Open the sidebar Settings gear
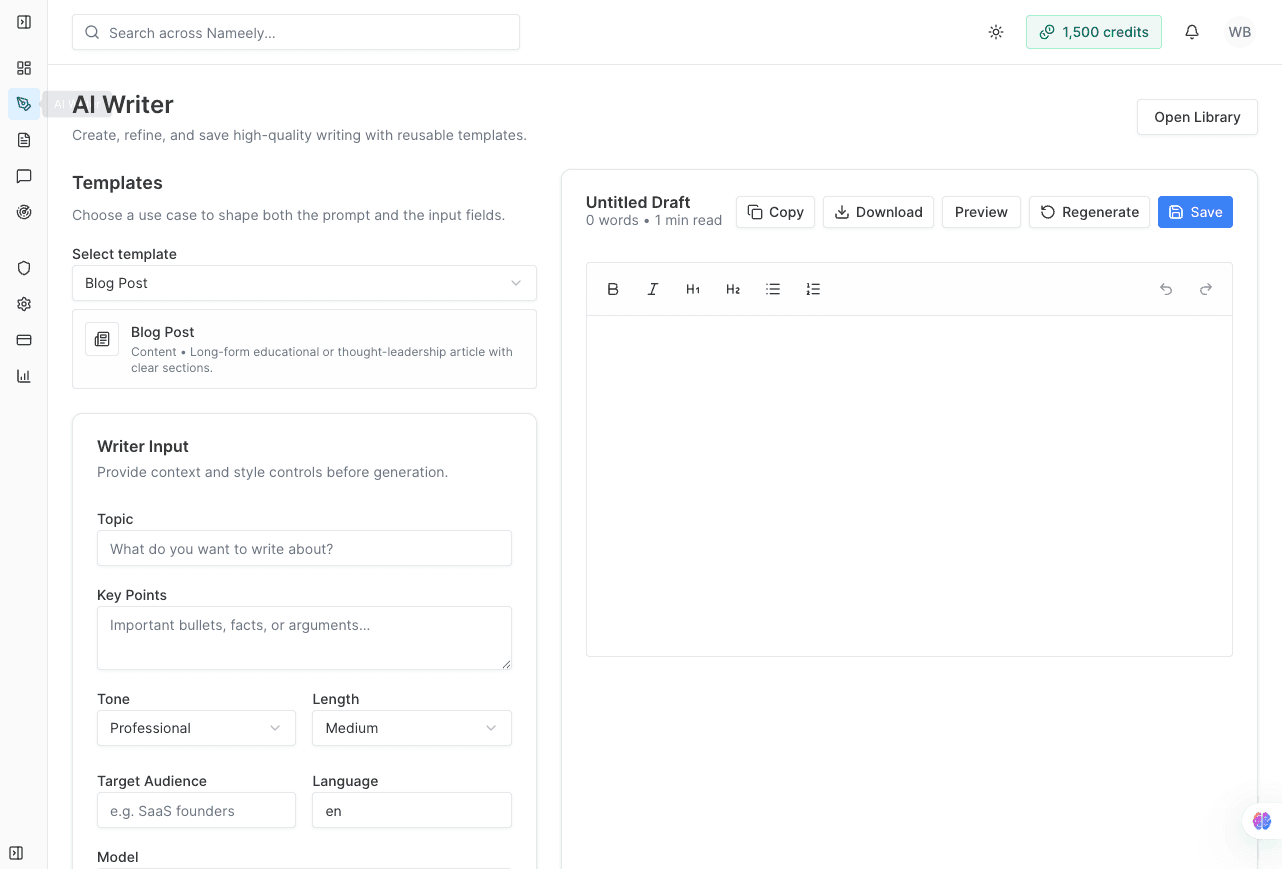Image resolution: width=1282 pixels, height=869 pixels. [x=23, y=304]
